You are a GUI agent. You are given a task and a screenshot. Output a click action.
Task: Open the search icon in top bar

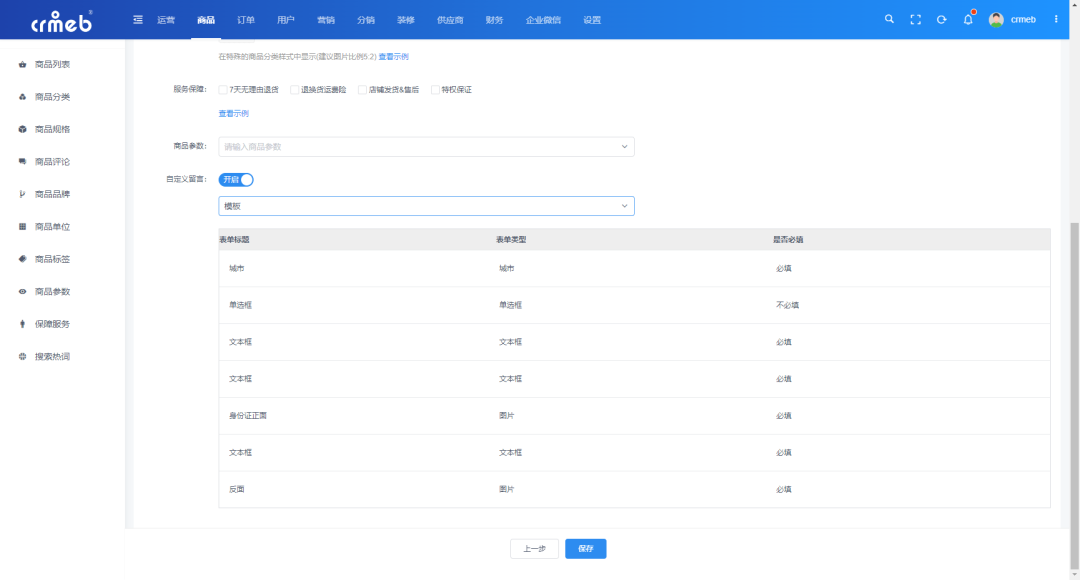(889, 18)
